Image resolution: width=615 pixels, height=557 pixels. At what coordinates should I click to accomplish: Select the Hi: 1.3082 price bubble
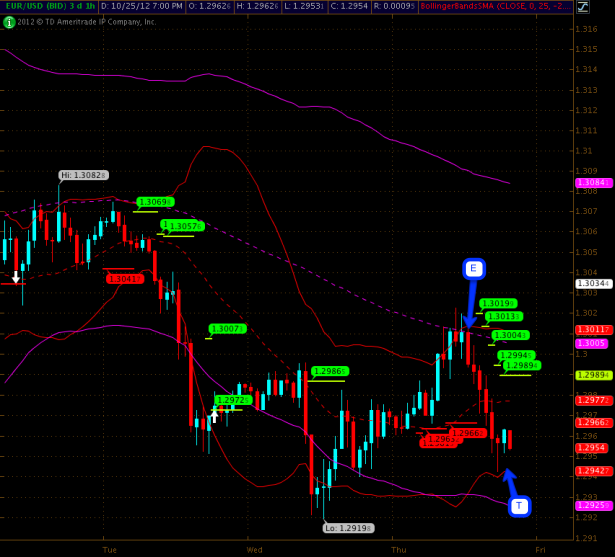[83, 175]
